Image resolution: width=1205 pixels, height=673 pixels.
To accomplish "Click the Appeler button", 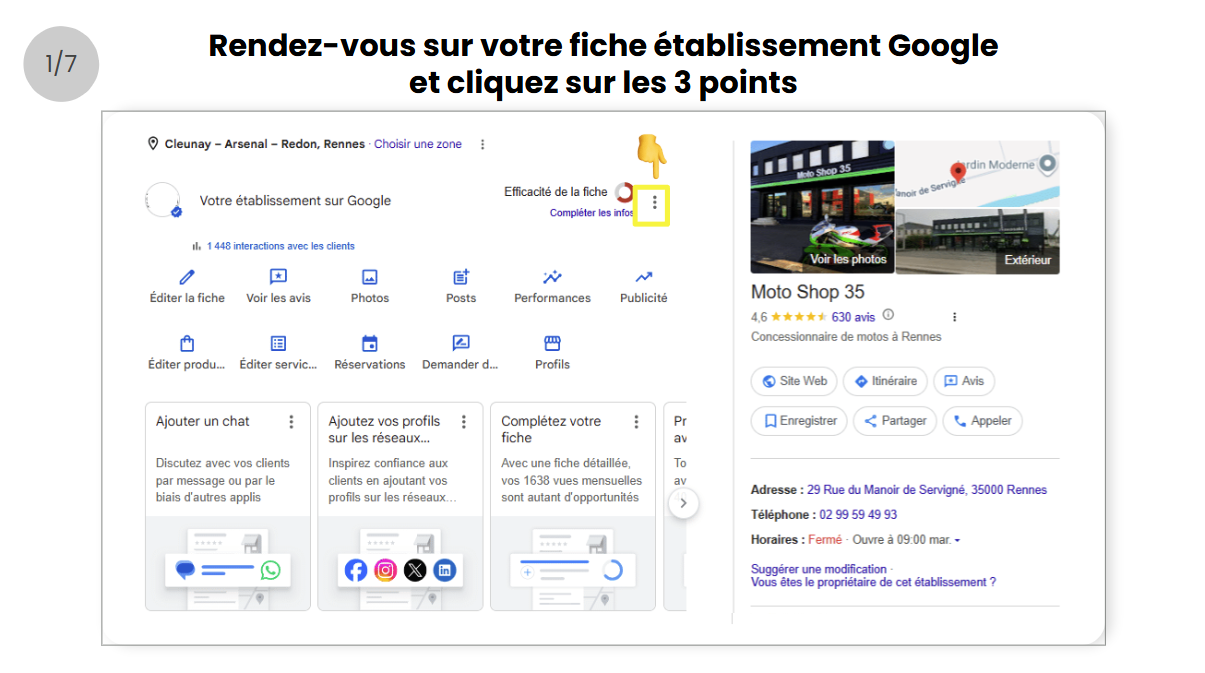I will click(x=982, y=421).
